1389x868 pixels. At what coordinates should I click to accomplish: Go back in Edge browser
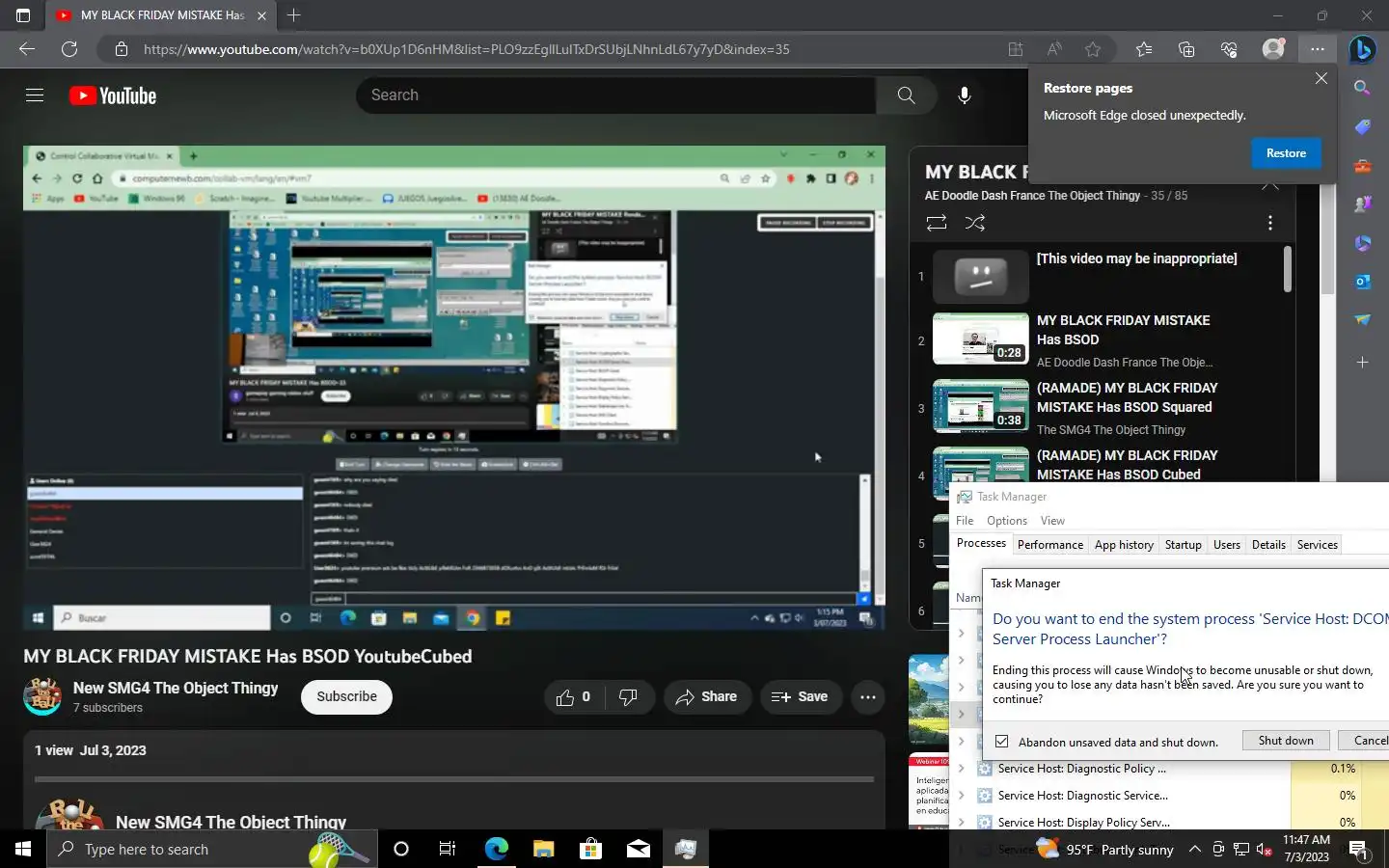pos(27,49)
